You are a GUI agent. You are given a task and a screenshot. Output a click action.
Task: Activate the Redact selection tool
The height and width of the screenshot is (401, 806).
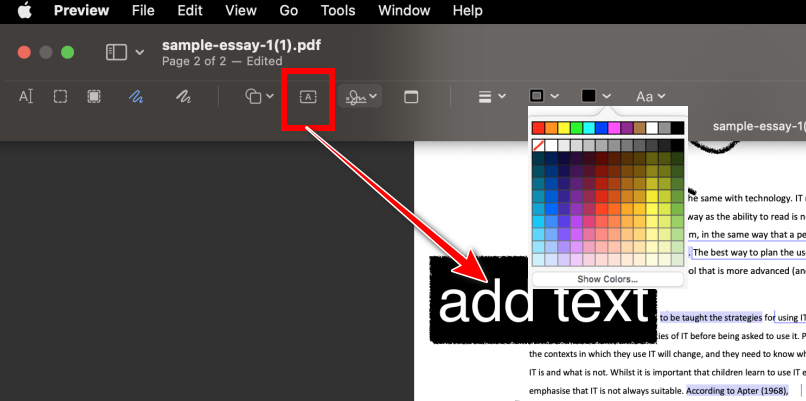[x=94, y=96]
